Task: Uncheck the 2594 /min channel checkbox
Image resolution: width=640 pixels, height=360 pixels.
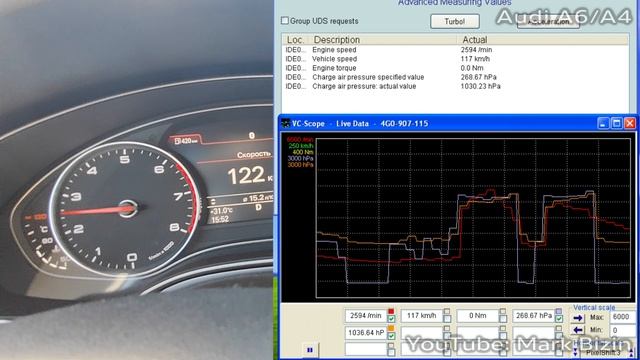Action: [x=391, y=319]
